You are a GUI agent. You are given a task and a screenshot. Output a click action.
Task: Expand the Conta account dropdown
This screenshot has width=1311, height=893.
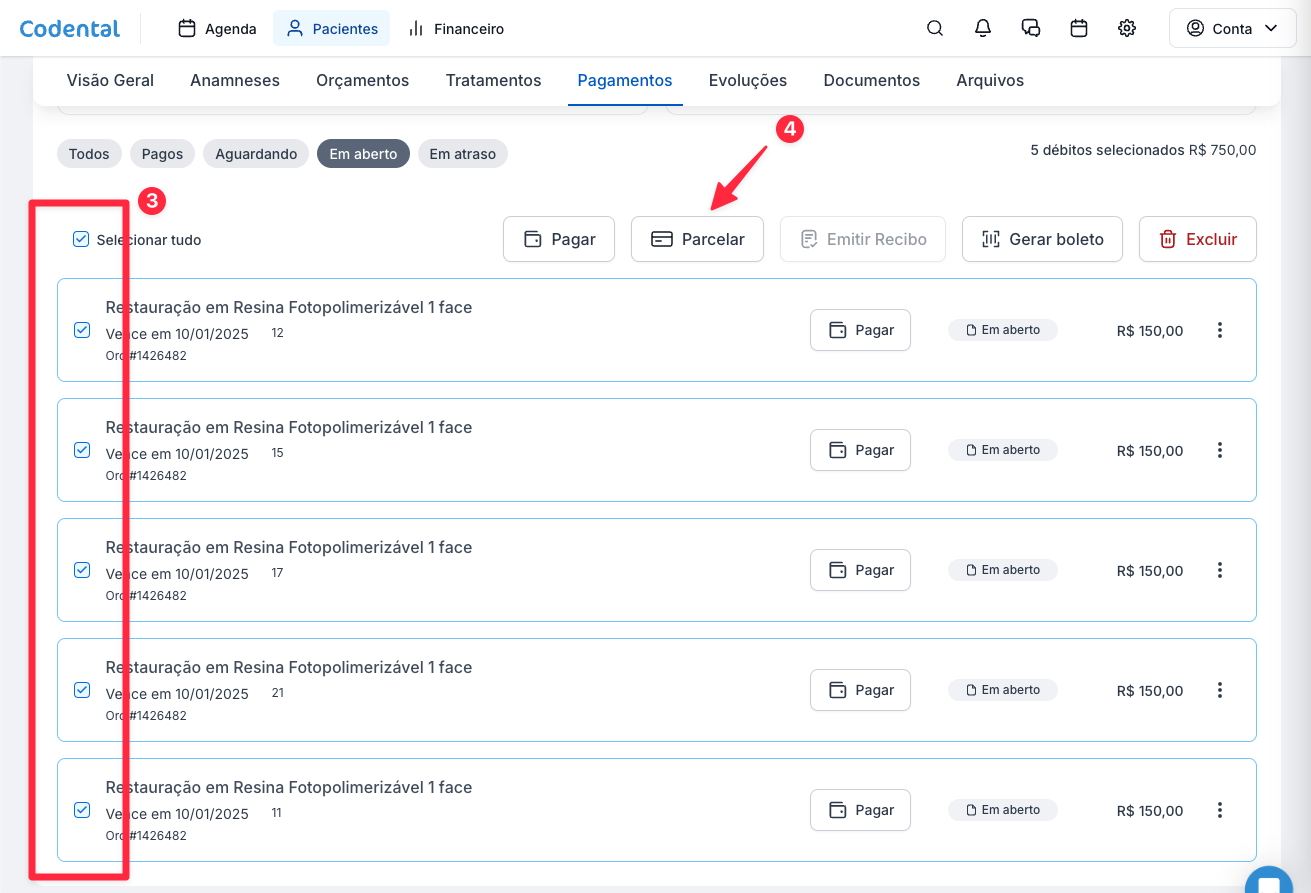[x=1232, y=29]
